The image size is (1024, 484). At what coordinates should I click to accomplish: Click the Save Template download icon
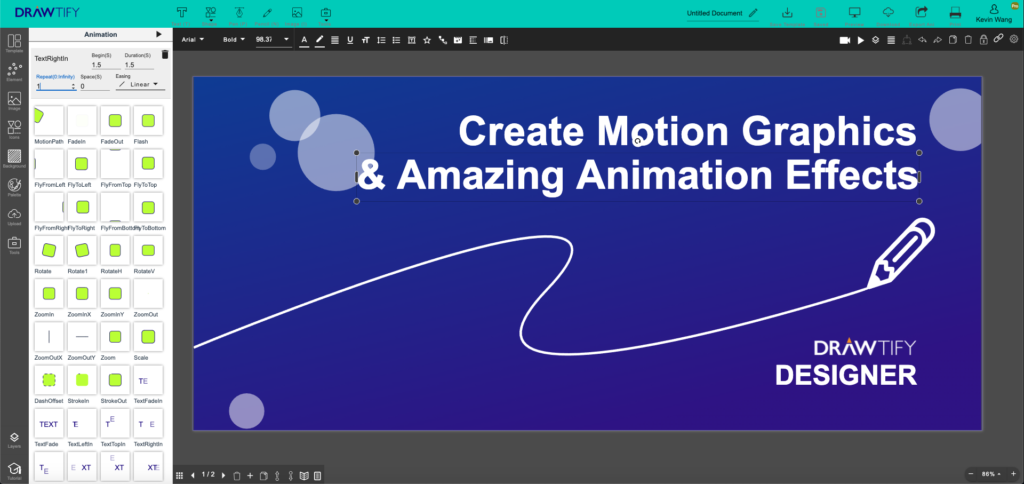tap(787, 14)
